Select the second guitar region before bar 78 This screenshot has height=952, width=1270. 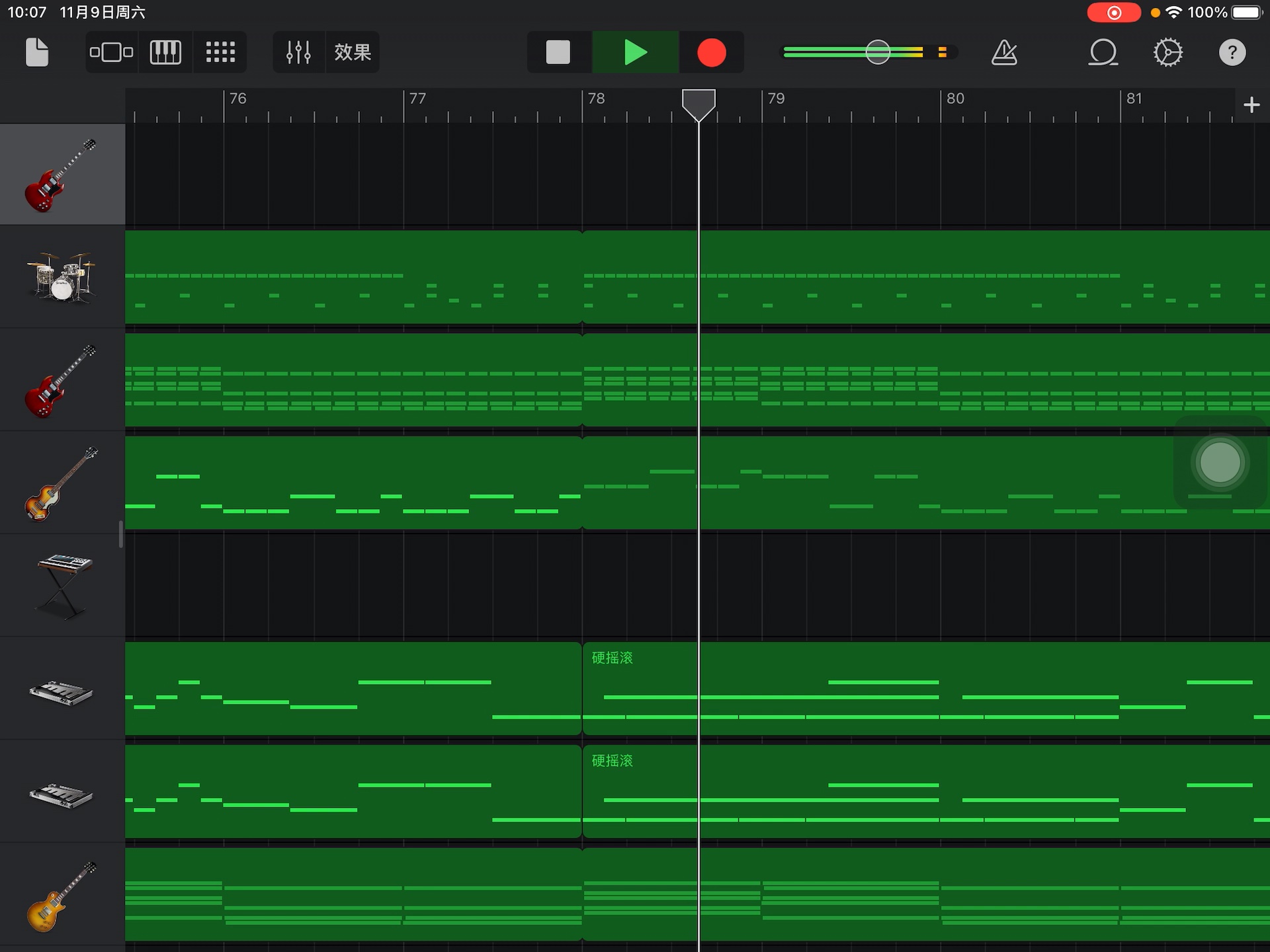[x=353, y=380]
